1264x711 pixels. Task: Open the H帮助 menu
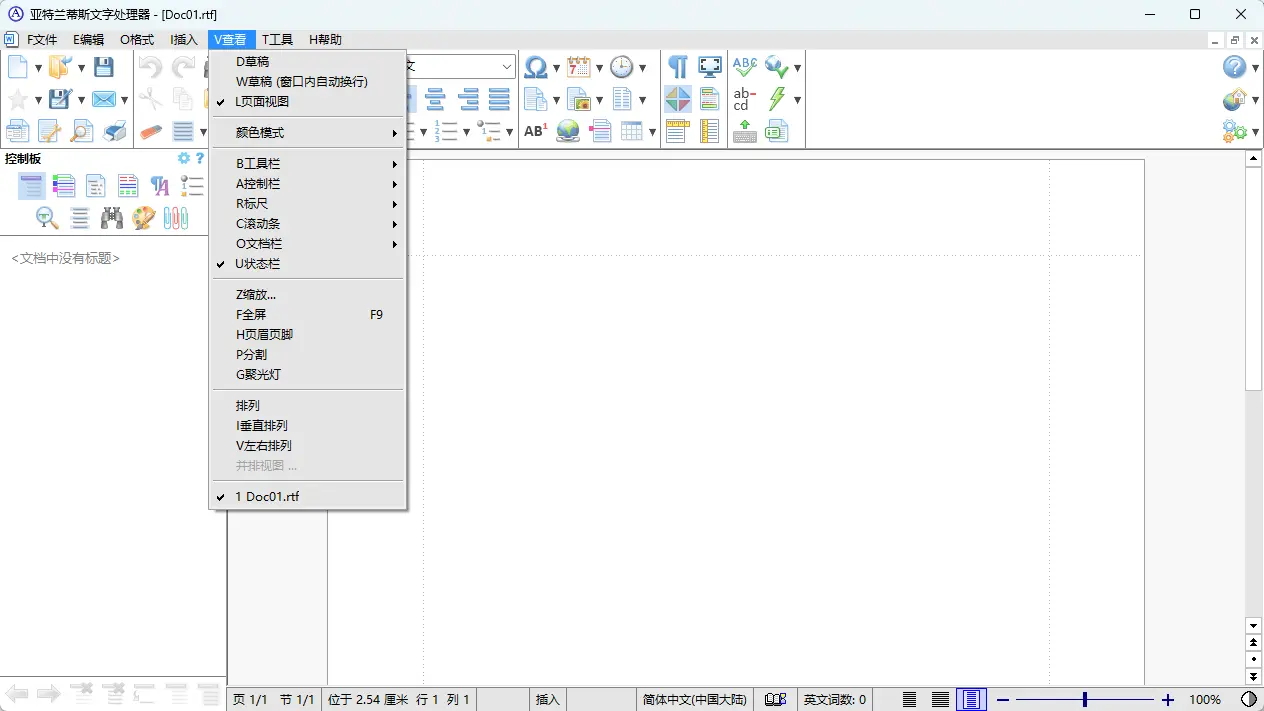tap(325, 40)
